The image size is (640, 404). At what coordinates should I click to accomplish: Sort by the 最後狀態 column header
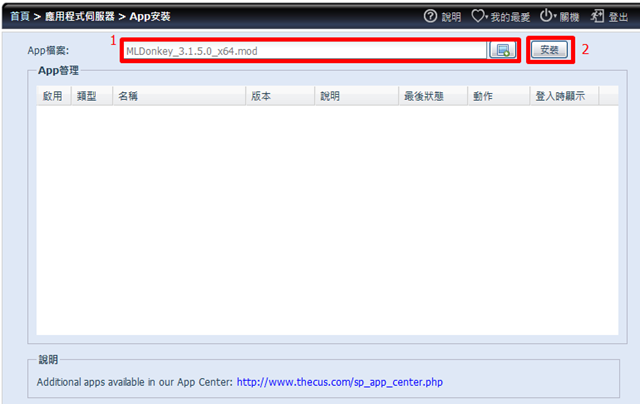click(x=433, y=96)
